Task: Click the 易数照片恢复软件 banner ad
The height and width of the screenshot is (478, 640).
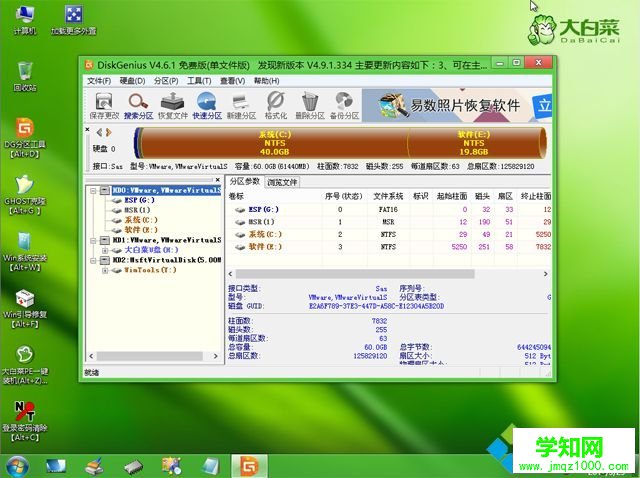Action: point(457,105)
